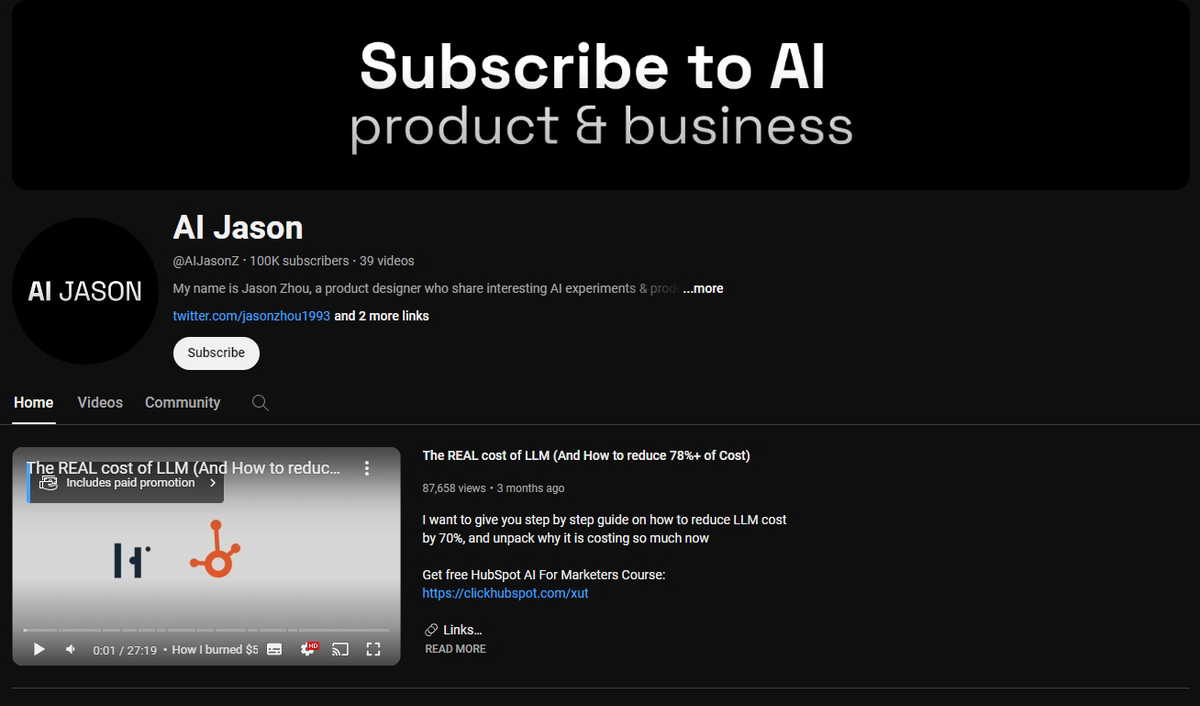Click the cast to TV icon

click(340, 649)
